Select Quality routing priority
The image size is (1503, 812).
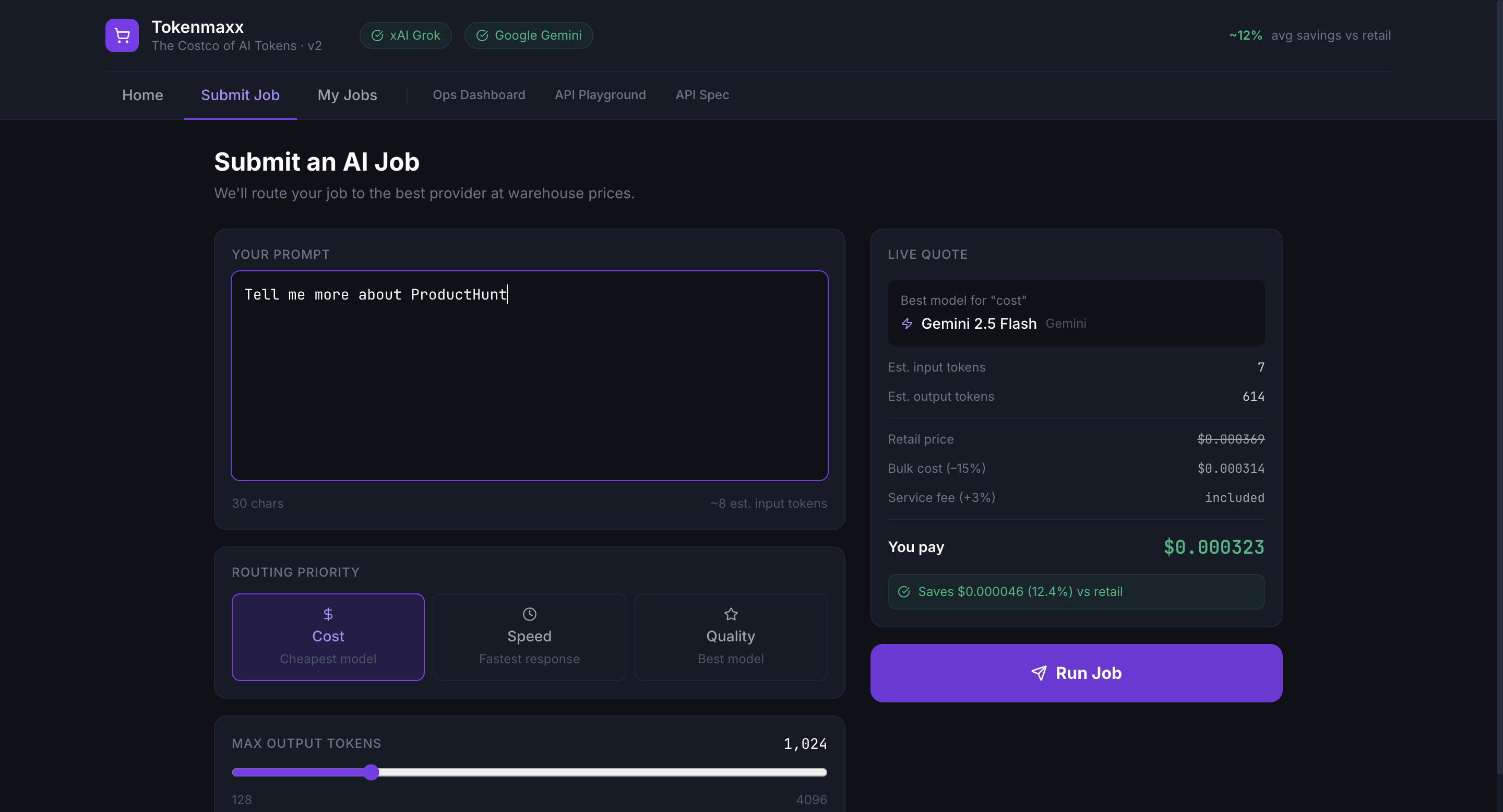(x=731, y=637)
